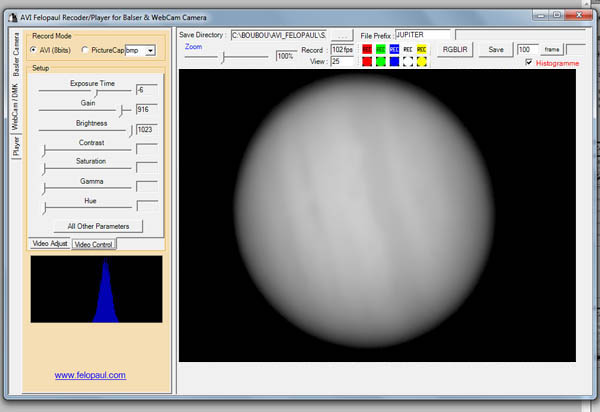Visit the www.felopaul.com link
Screen dimensions: 600x412
pyautogui.click(x=90, y=375)
